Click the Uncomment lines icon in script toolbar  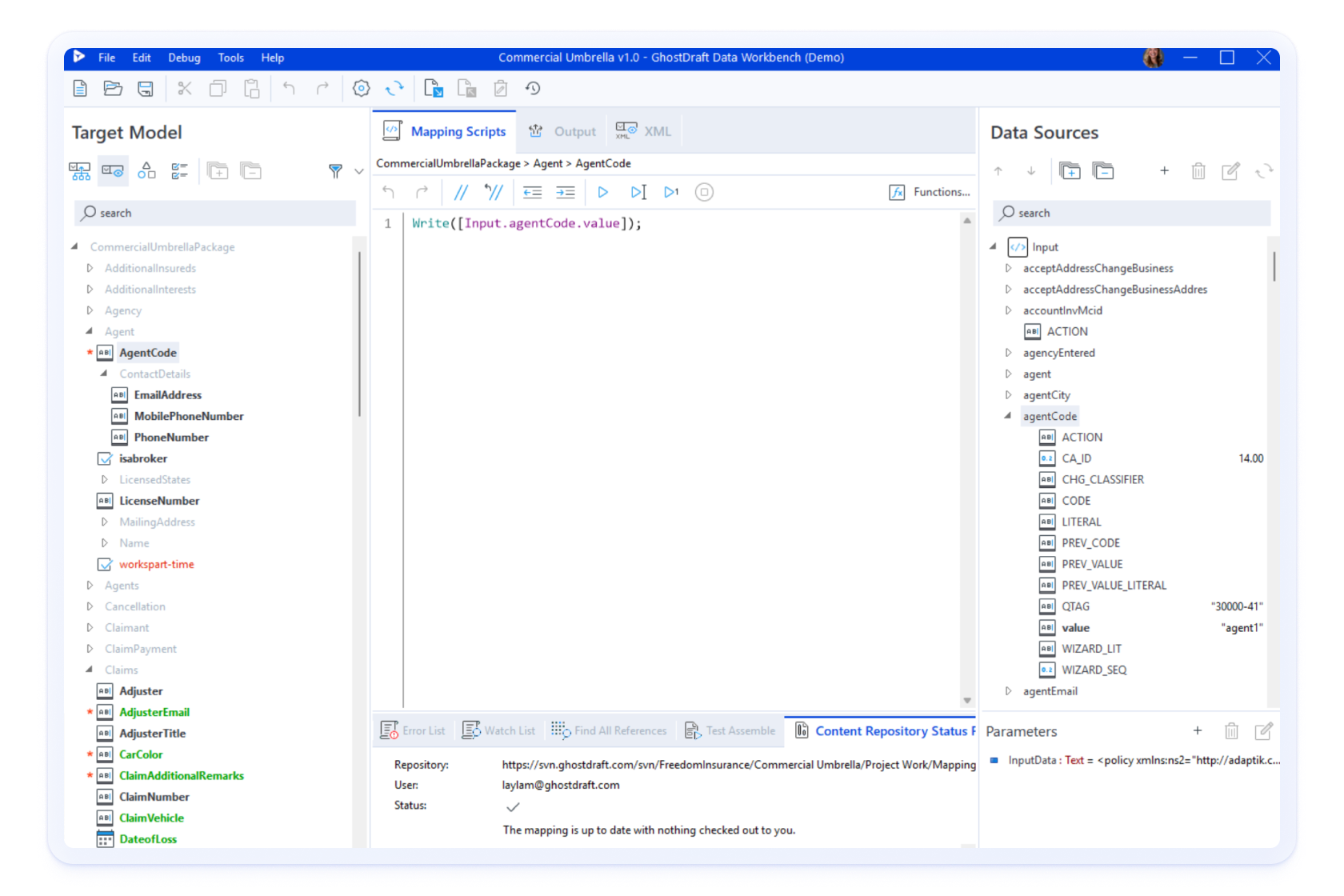click(x=494, y=192)
